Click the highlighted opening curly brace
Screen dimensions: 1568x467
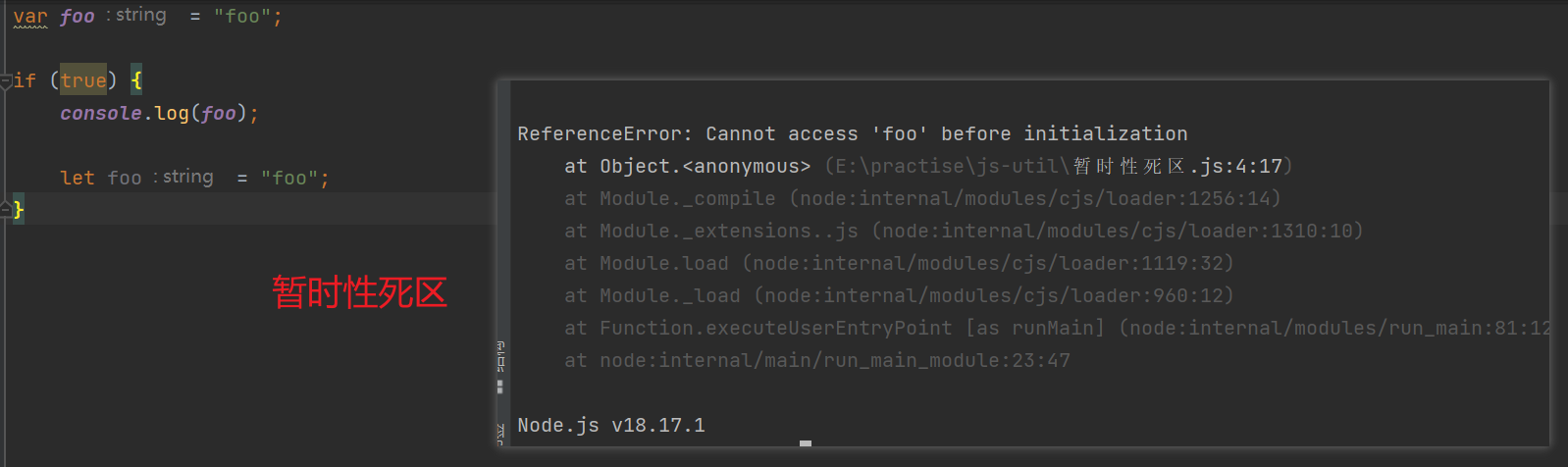pyautogui.click(x=136, y=80)
